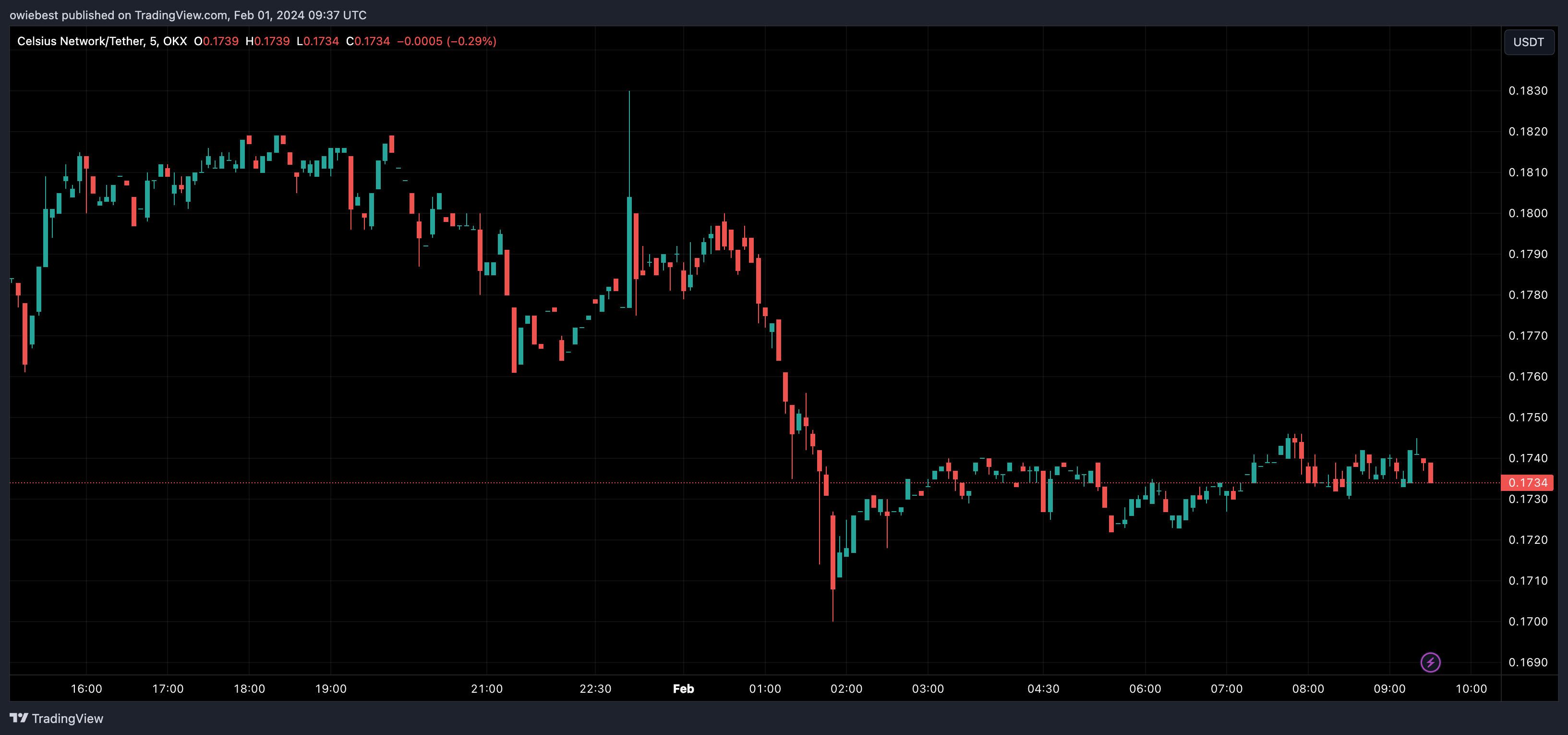Click the USDT currency button
This screenshot has width=1568, height=735.
pyautogui.click(x=1529, y=42)
